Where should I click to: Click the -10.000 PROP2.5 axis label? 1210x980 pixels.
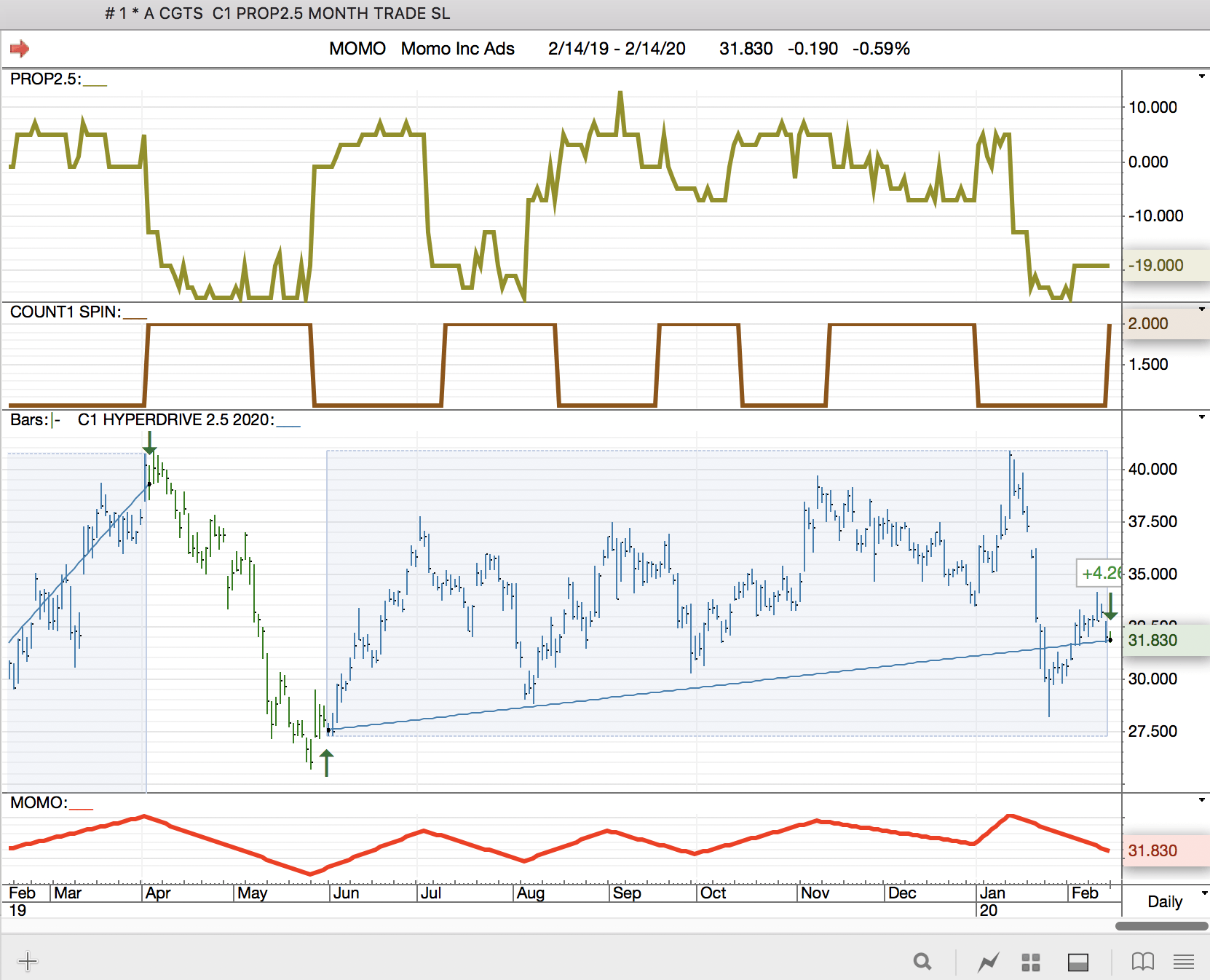pyautogui.click(x=1155, y=216)
